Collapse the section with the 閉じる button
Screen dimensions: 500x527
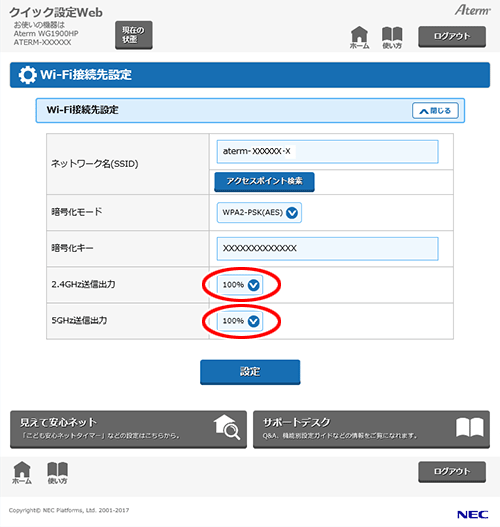[x=435, y=111]
